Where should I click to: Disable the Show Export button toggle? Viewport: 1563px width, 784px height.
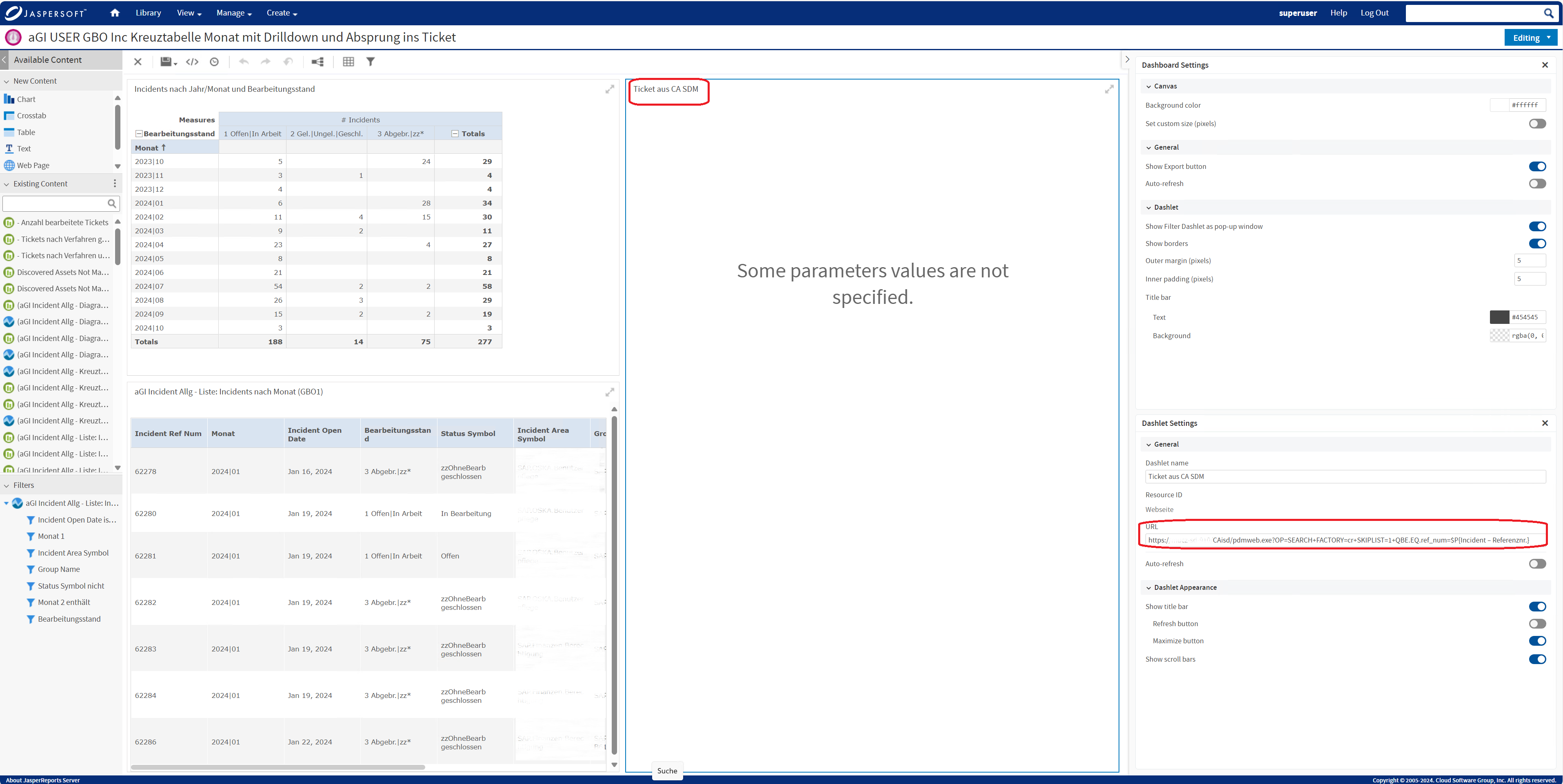tap(1537, 166)
